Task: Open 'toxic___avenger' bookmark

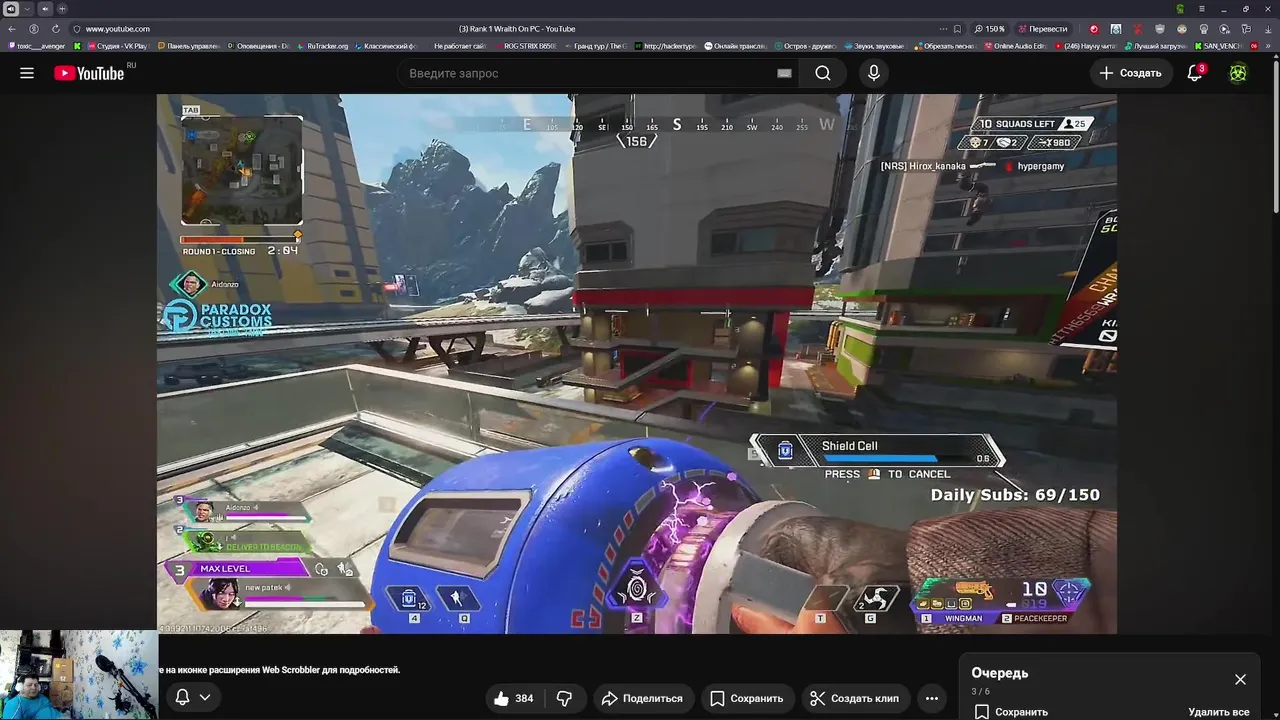Action: click(x=36, y=46)
